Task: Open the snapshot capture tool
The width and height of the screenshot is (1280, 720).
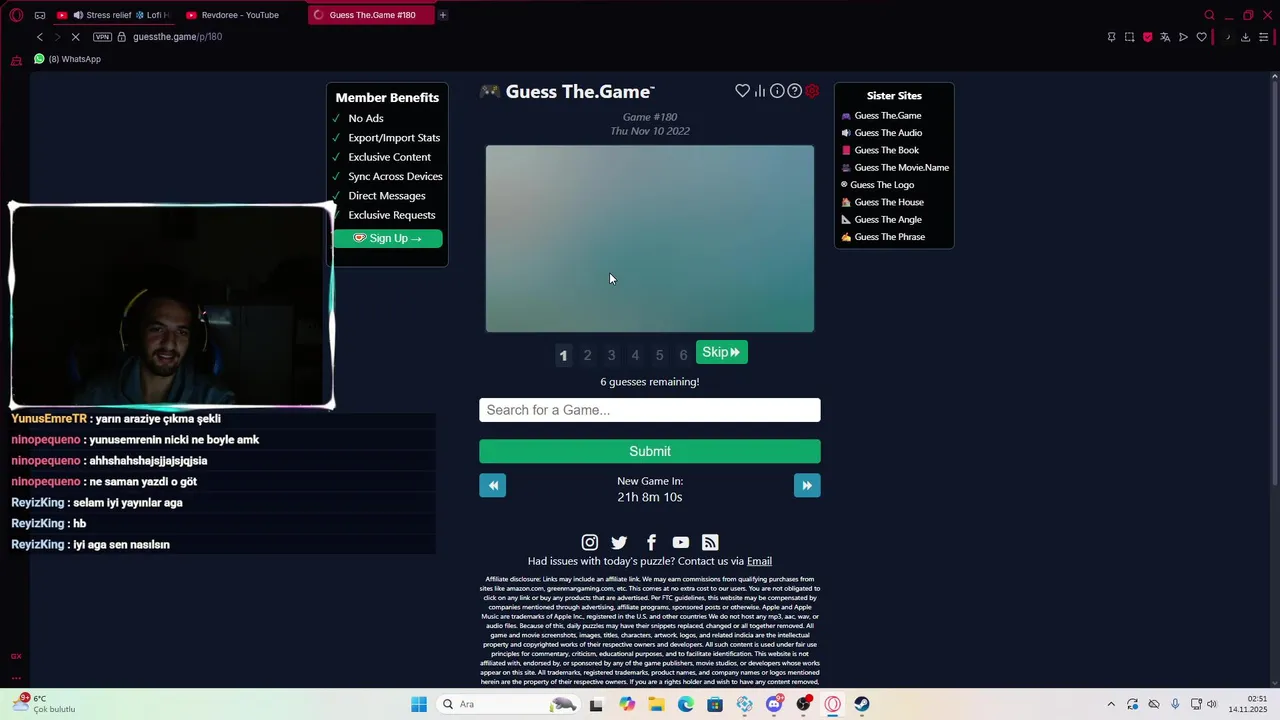Action: click(1129, 37)
